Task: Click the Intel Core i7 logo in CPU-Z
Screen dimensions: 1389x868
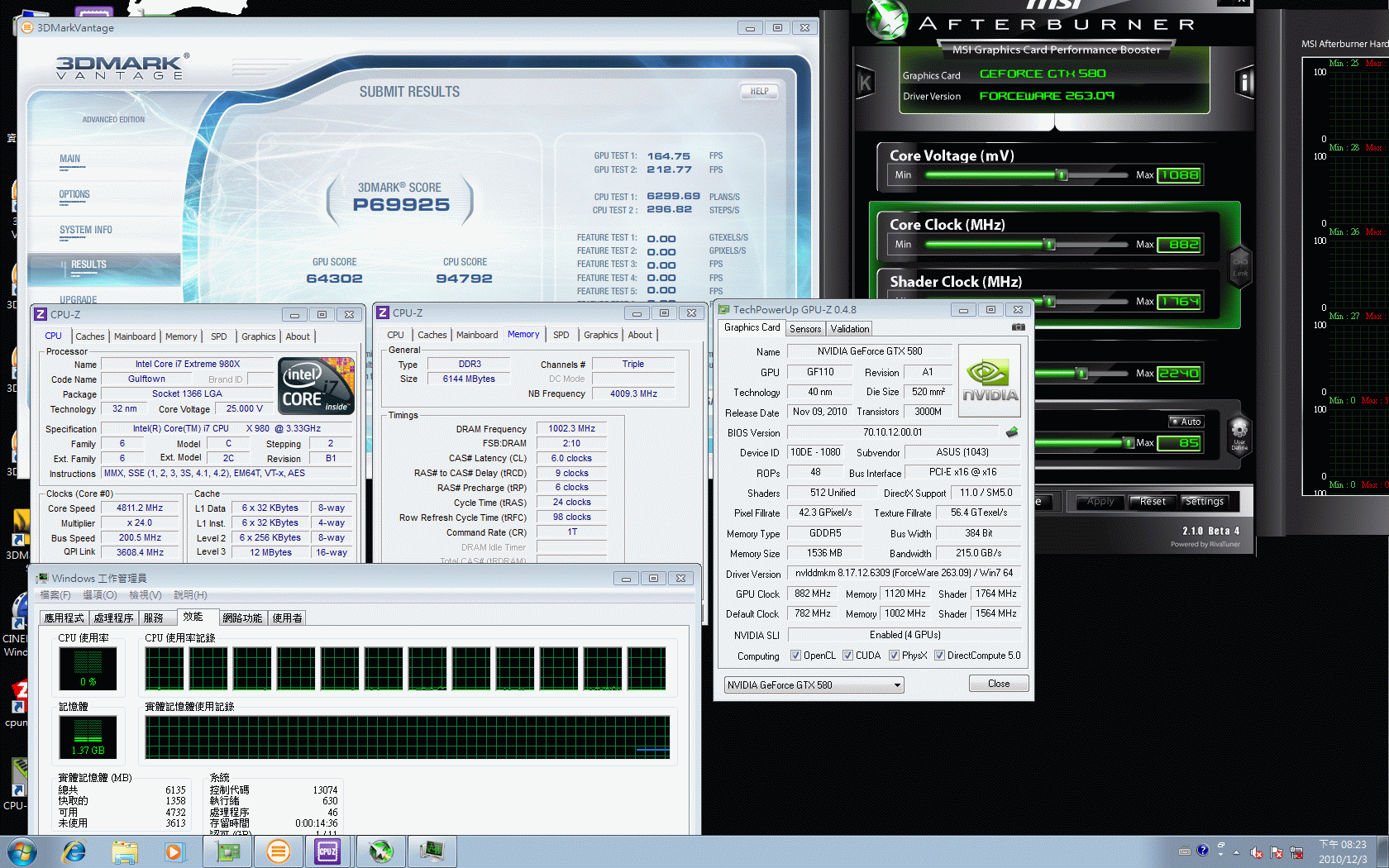Action: pyautogui.click(x=317, y=386)
